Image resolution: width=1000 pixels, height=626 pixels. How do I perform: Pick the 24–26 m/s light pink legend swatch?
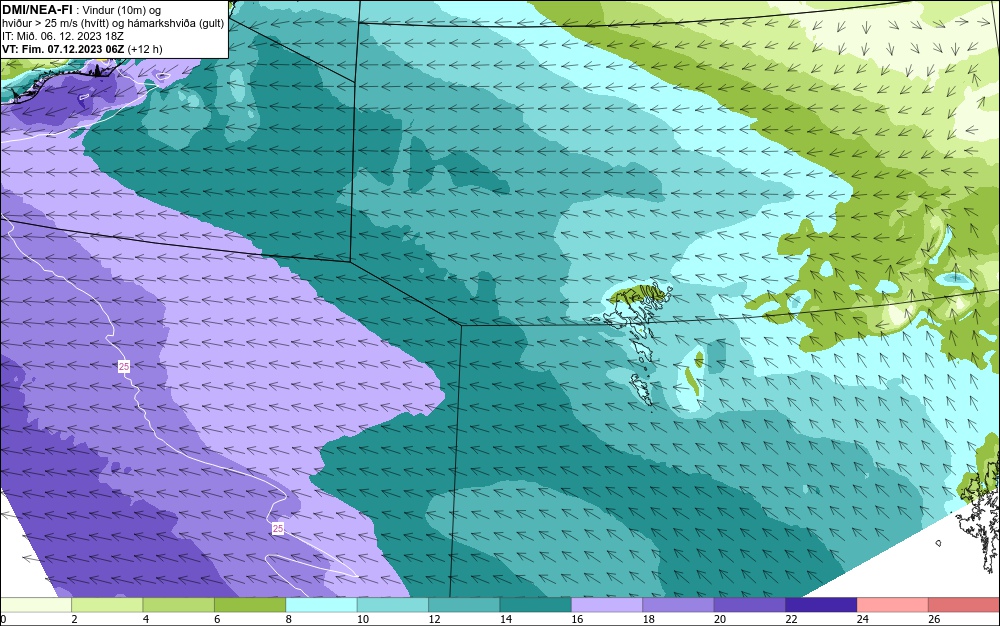[x=893, y=605]
